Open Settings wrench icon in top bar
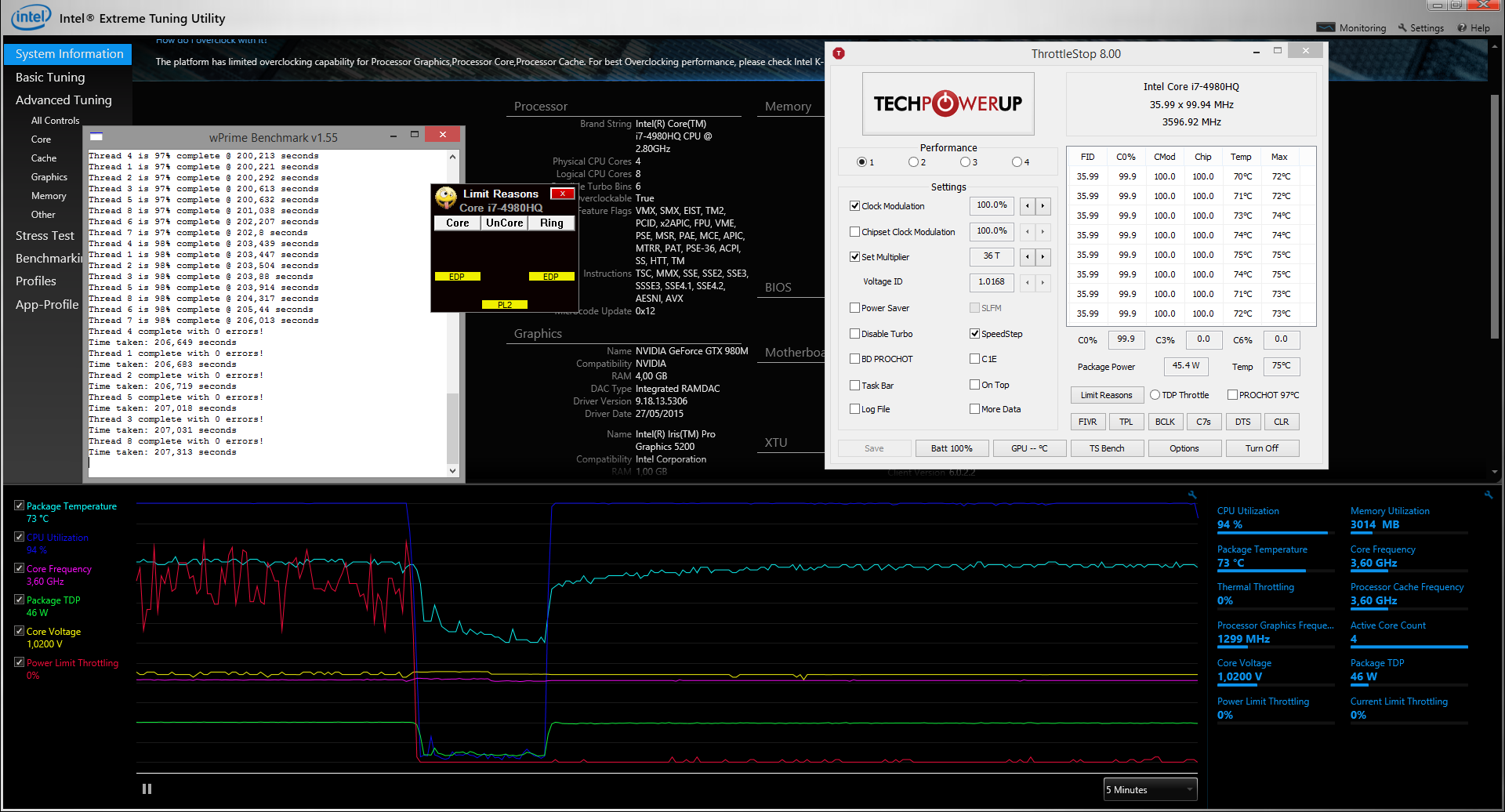The height and width of the screenshot is (812, 1505). [x=1403, y=27]
